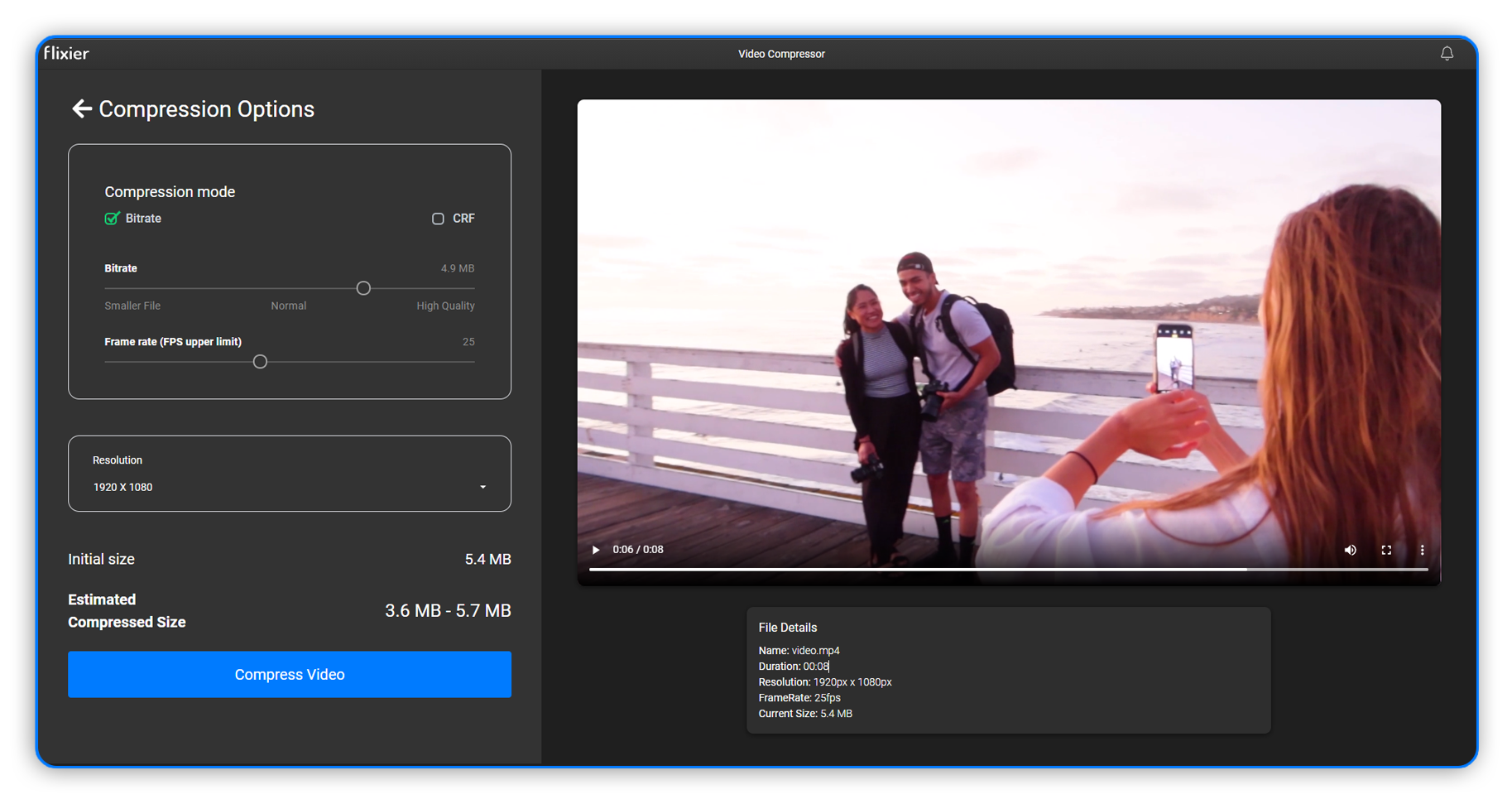Click the High Quality bitrate label
Image resolution: width=1512 pixels, height=804 pixels.
point(445,306)
